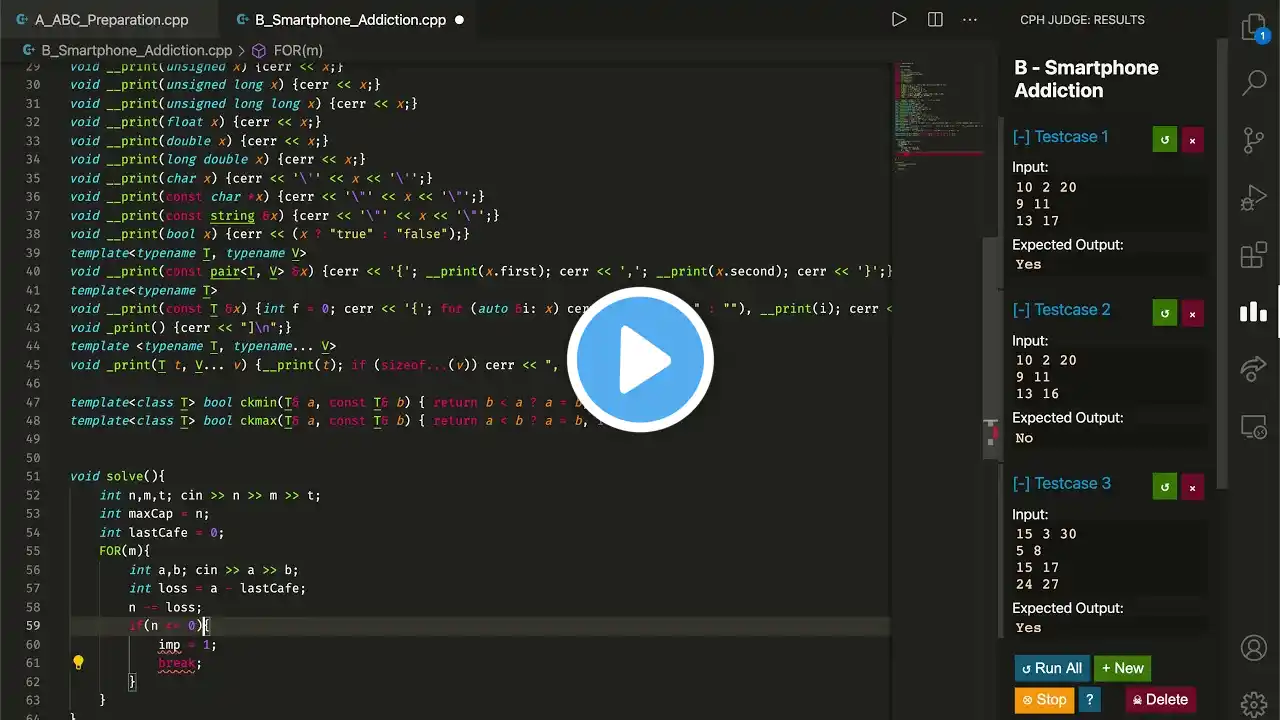1280x720 pixels.
Task: Collapse Testcase 2 with its [-] toggle
Action: [x=1021, y=310]
